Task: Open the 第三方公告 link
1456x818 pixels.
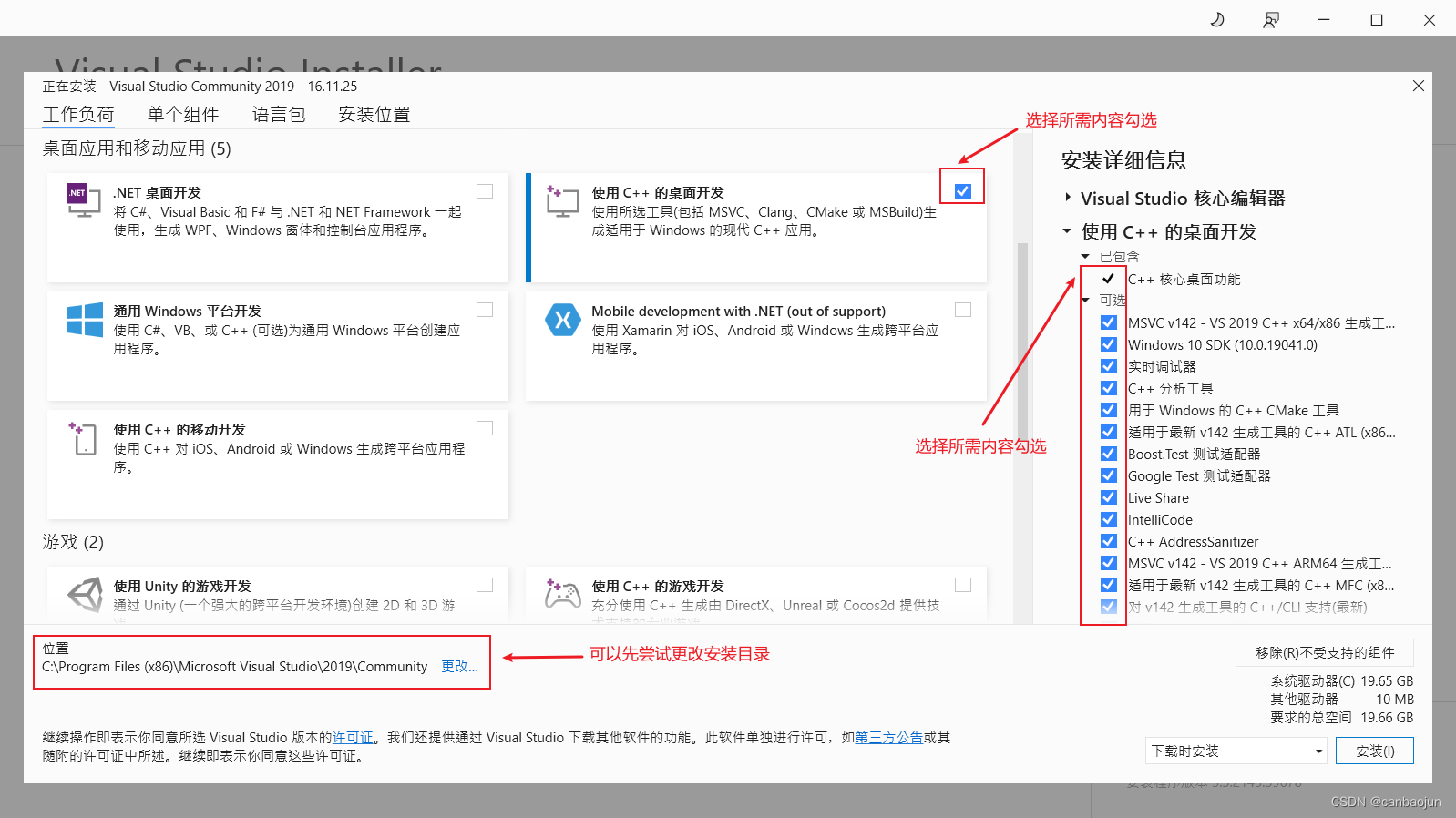Action: coord(889,738)
